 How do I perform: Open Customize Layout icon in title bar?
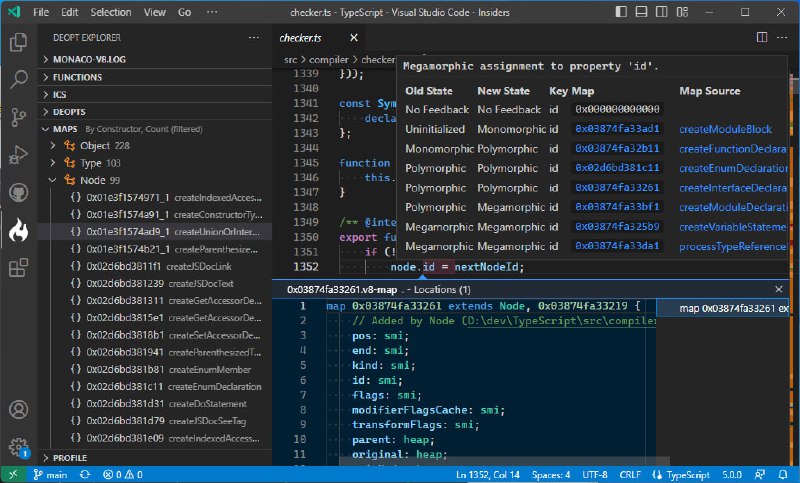(x=682, y=12)
